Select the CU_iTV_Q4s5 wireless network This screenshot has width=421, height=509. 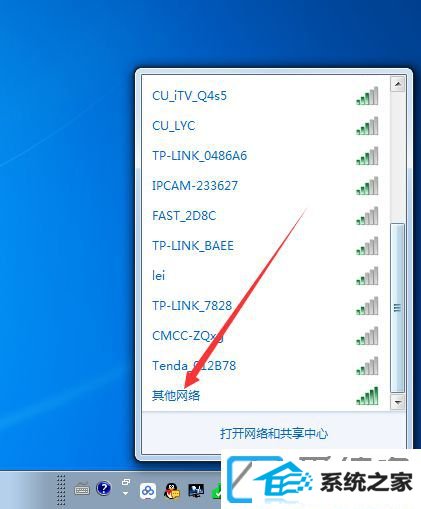[x=266, y=96]
